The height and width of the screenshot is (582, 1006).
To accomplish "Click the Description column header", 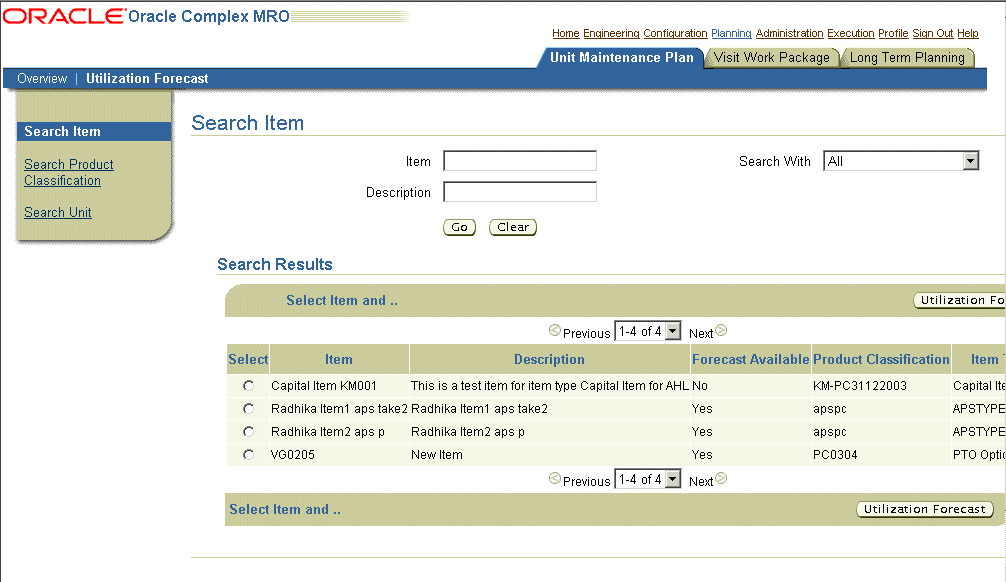I will click(x=549, y=359).
